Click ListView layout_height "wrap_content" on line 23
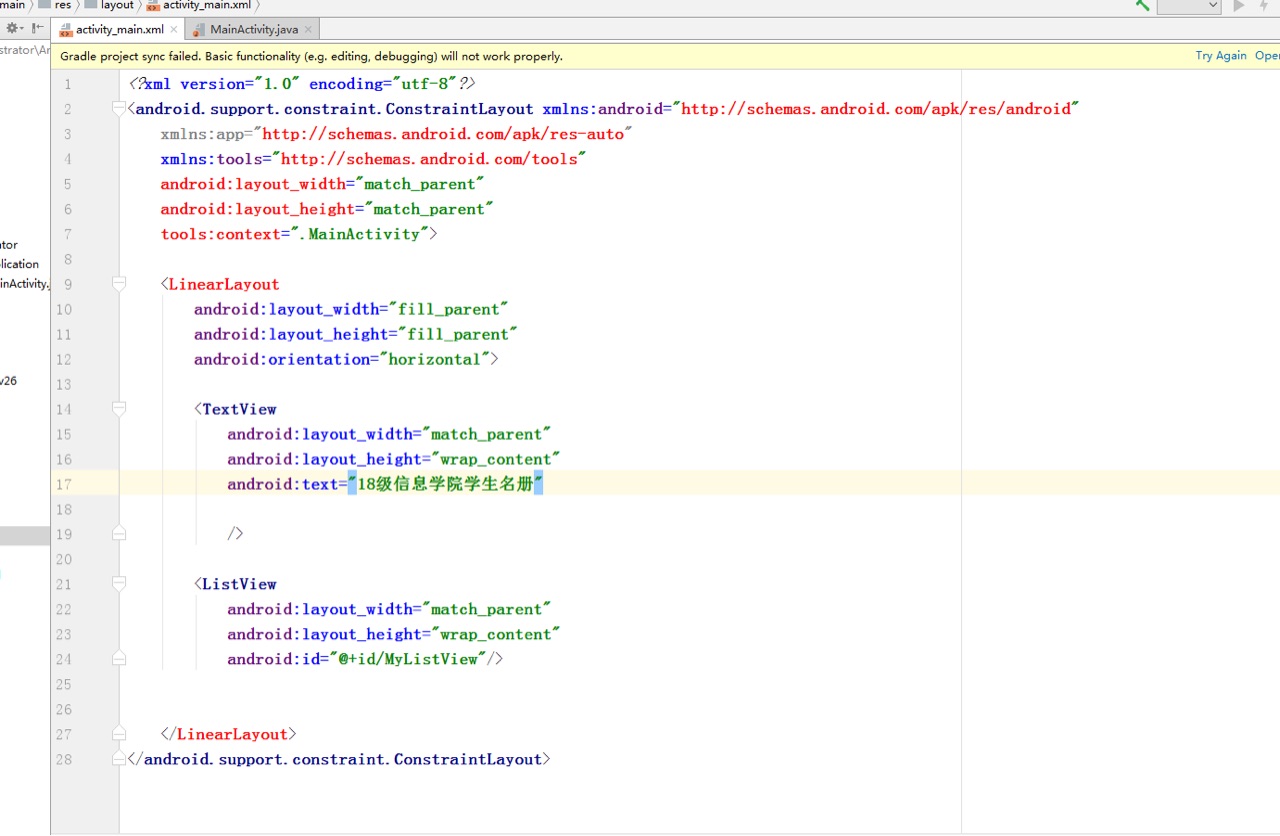The width and height of the screenshot is (1280, 836). coord(495,634)
